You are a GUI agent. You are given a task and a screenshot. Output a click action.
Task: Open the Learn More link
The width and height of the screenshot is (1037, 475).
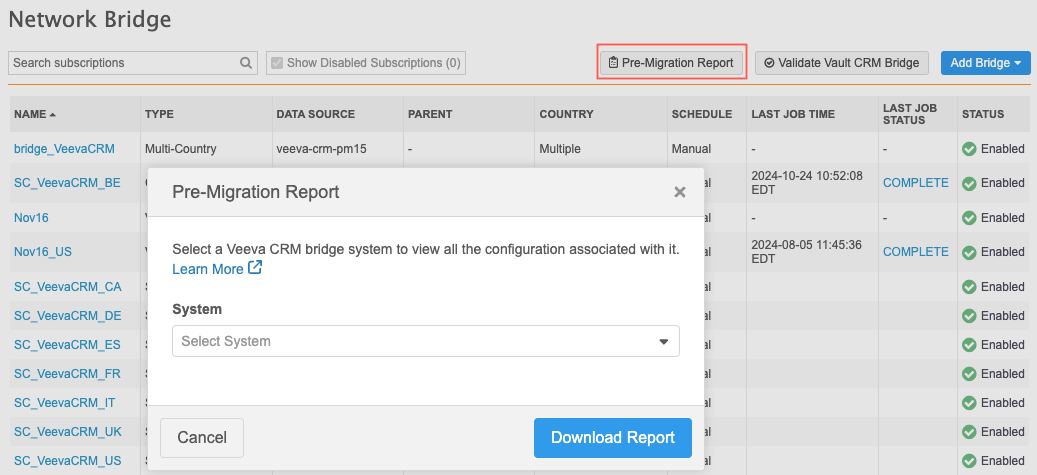(208, 269)
